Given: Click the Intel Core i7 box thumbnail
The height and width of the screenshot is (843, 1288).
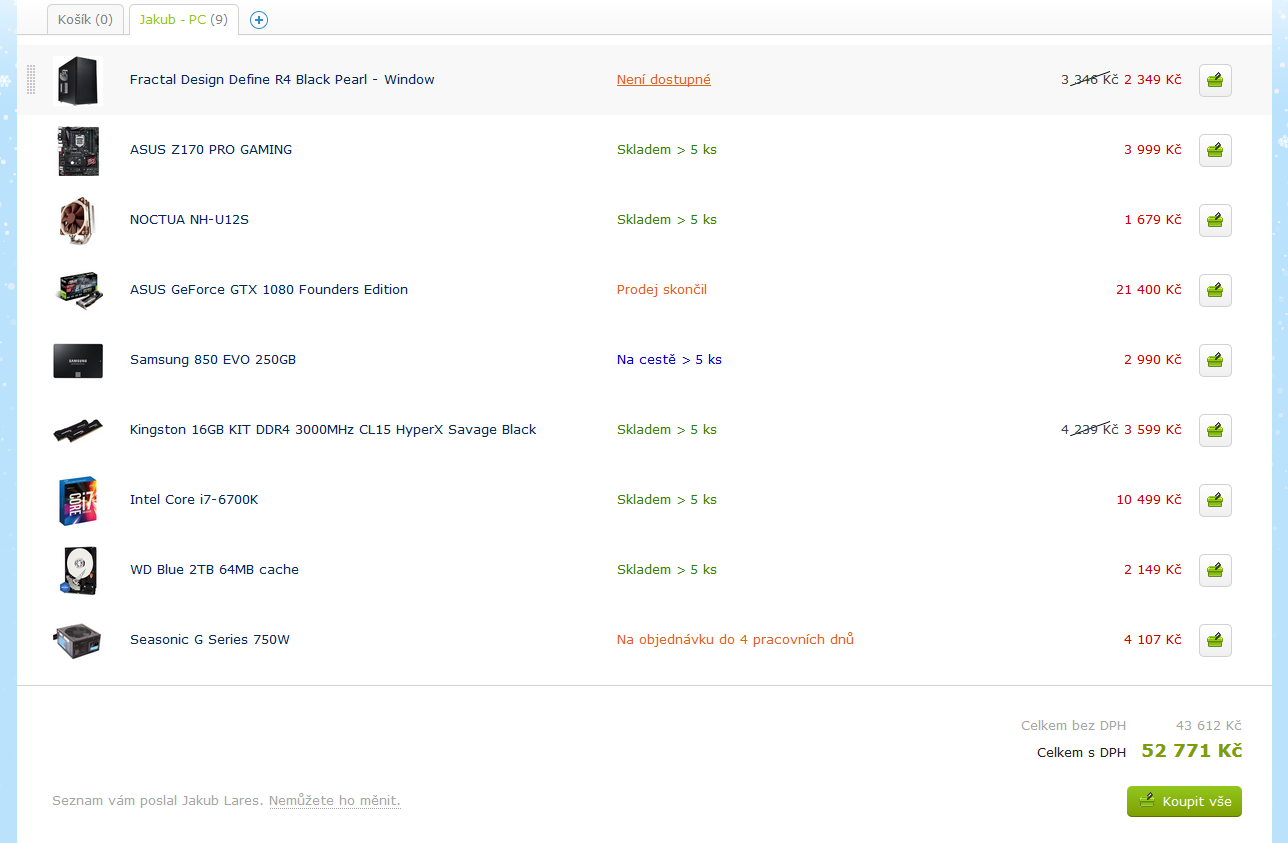Looking at the screenshot, I should 78,500.
